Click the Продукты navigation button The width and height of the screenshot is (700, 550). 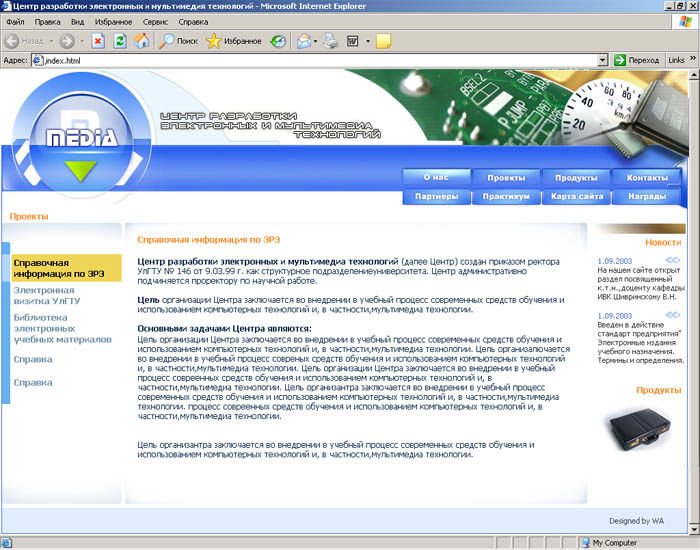click(x=576, y=178)
